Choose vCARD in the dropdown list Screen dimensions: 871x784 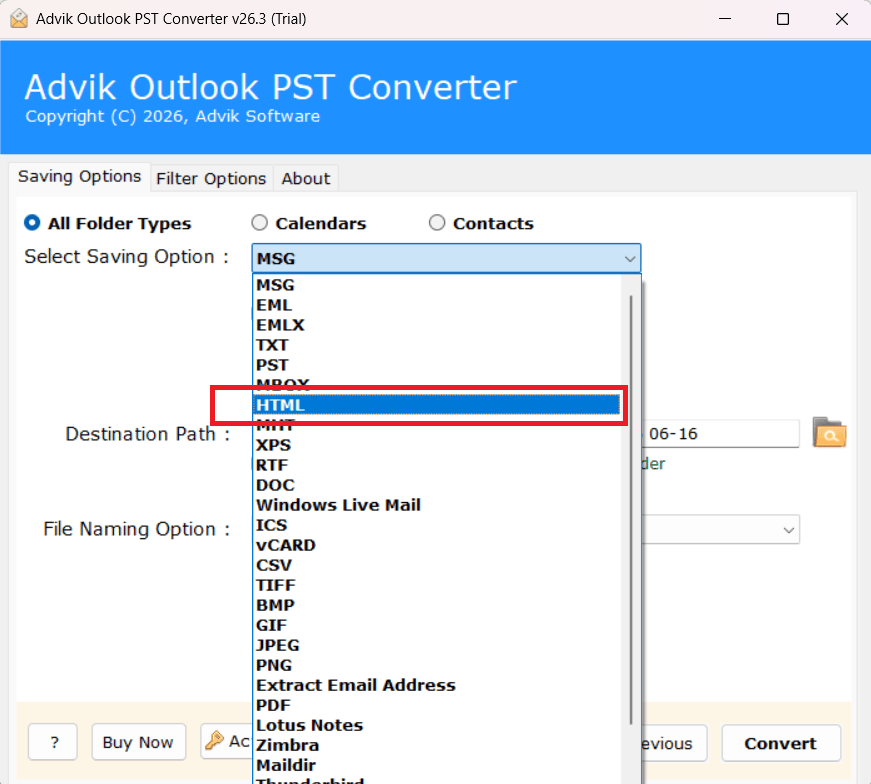tap(437, 545)
